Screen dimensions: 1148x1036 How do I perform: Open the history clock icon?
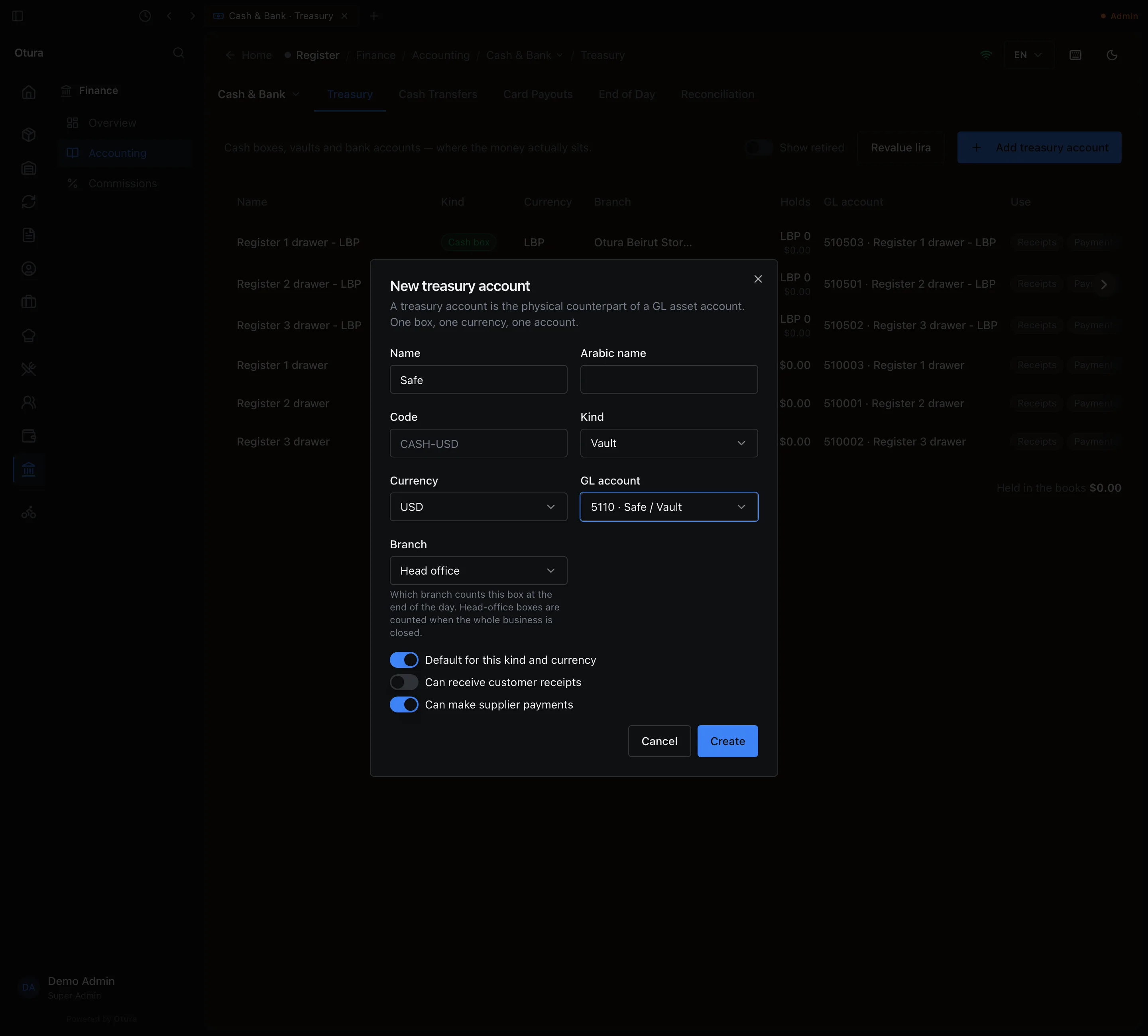[x=145, y=16]
